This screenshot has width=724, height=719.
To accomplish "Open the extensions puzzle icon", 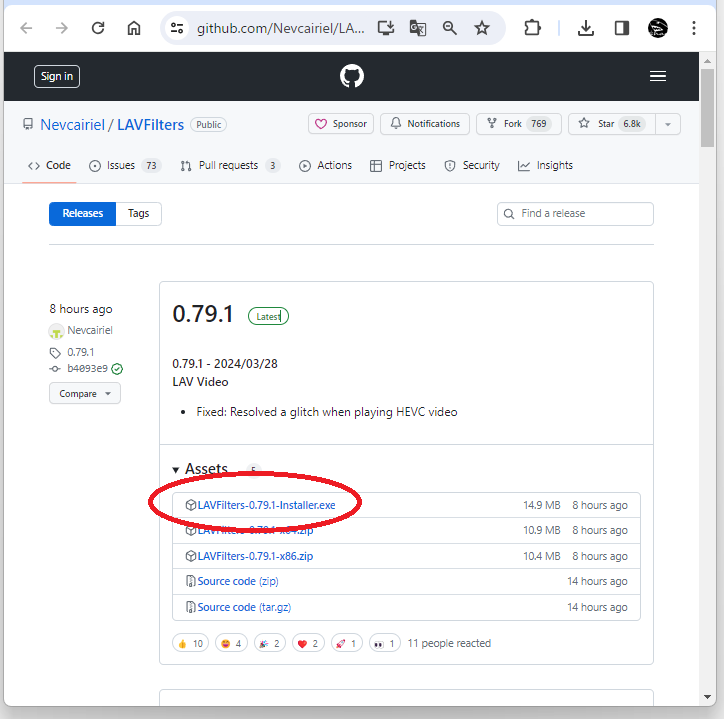I will [532, 28].
